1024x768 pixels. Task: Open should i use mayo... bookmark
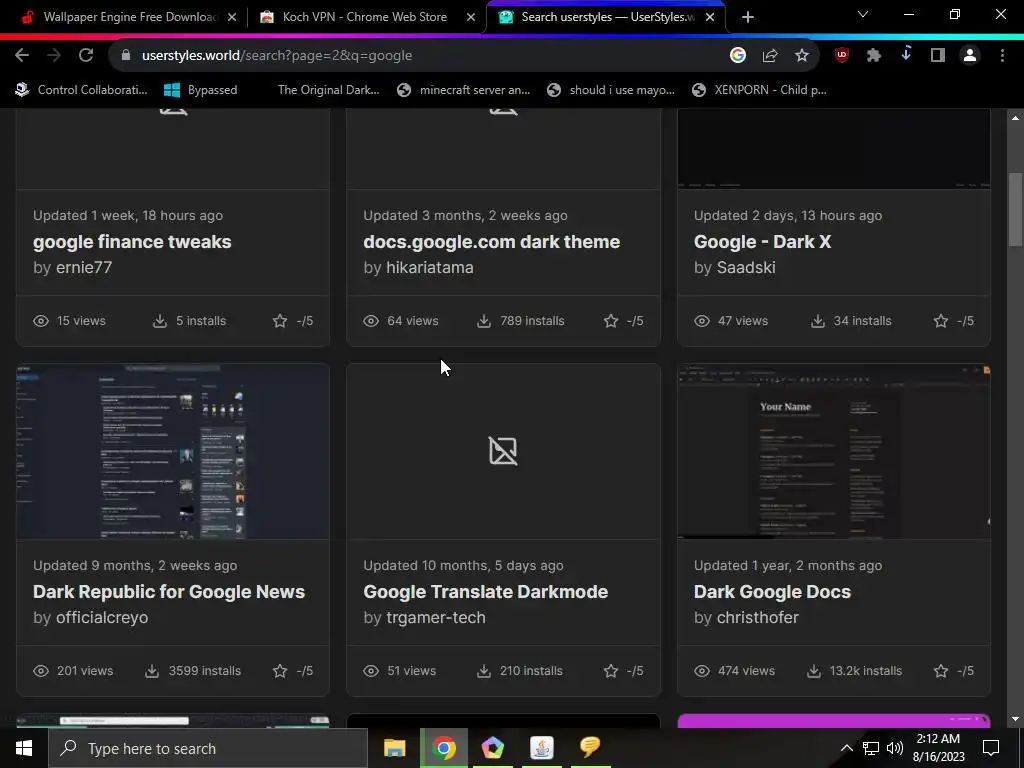pyautogui.click(x=611, y=90)
